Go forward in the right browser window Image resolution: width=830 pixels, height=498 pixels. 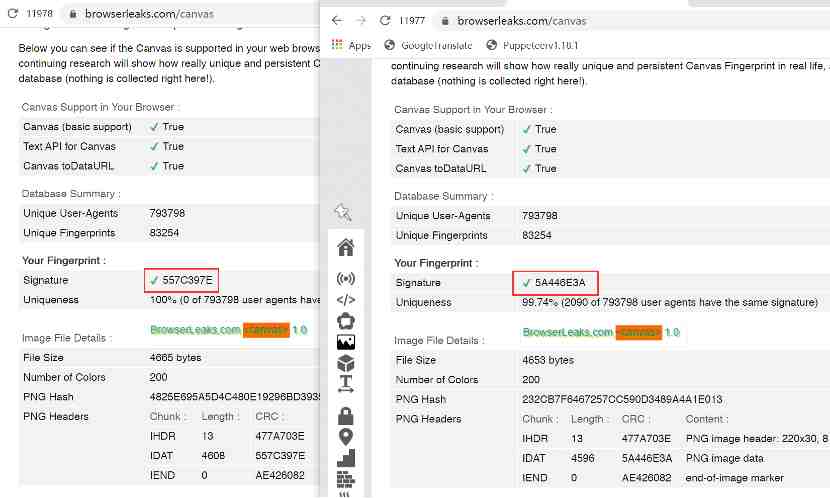(x=361, y=21)
